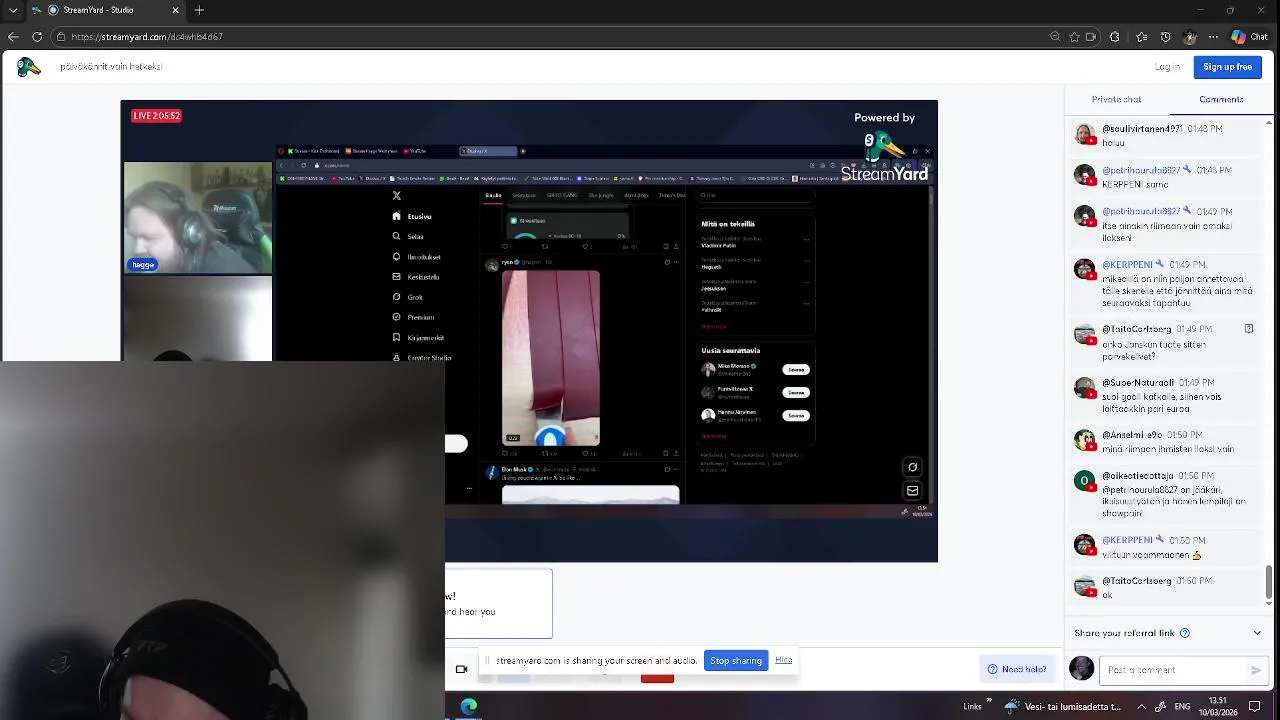
Task: Click the Hide link on sharing bar
Action: 783,660
